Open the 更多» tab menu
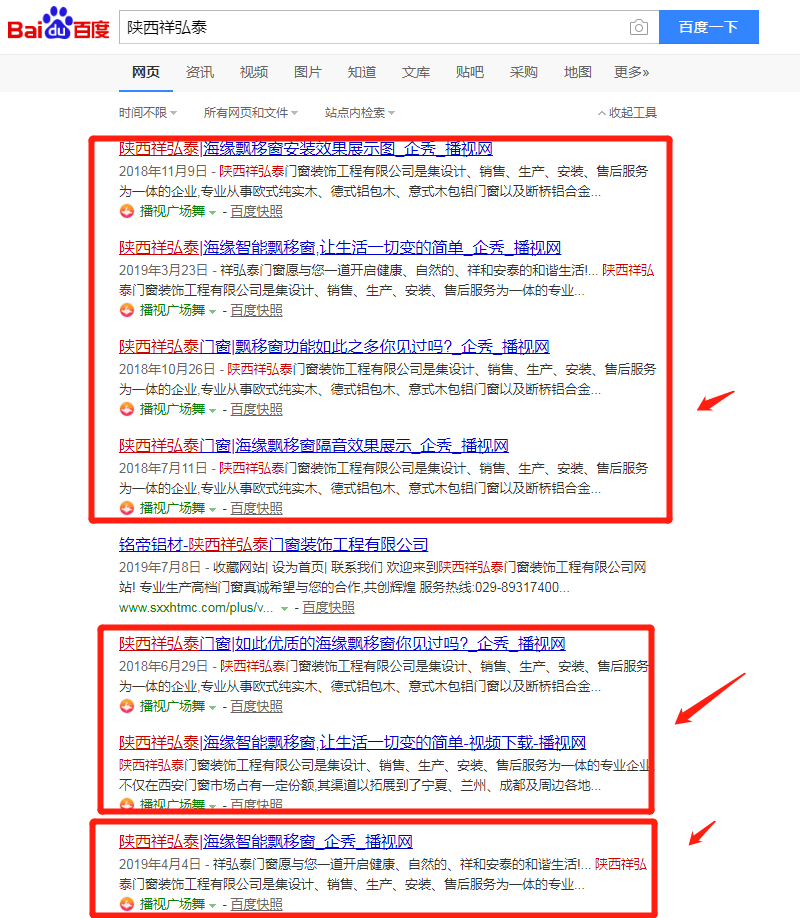The image size is (800, 918). point(631,72)
